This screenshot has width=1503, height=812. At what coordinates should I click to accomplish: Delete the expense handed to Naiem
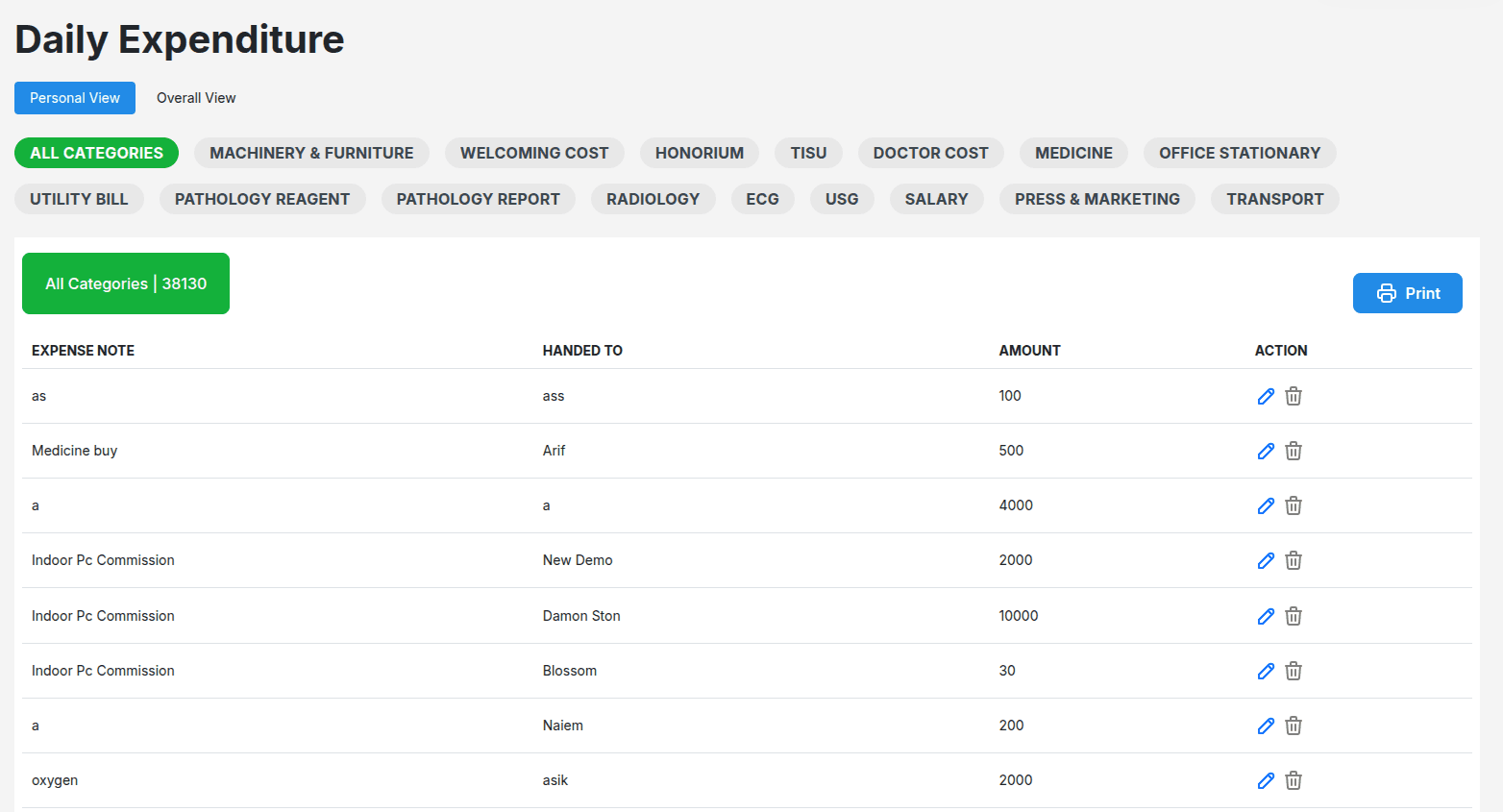coord(1294,726)
